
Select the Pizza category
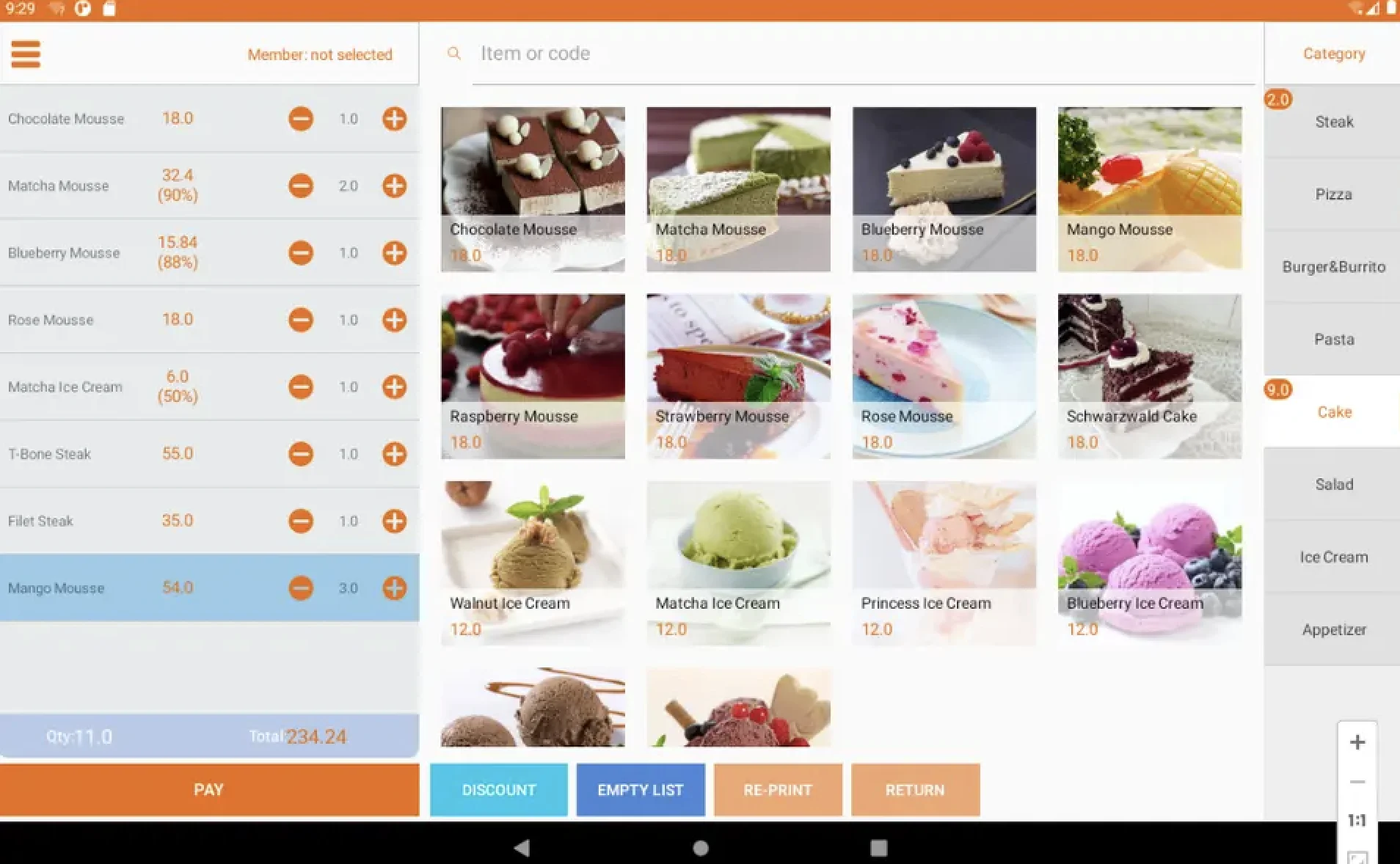(1332, 194)
